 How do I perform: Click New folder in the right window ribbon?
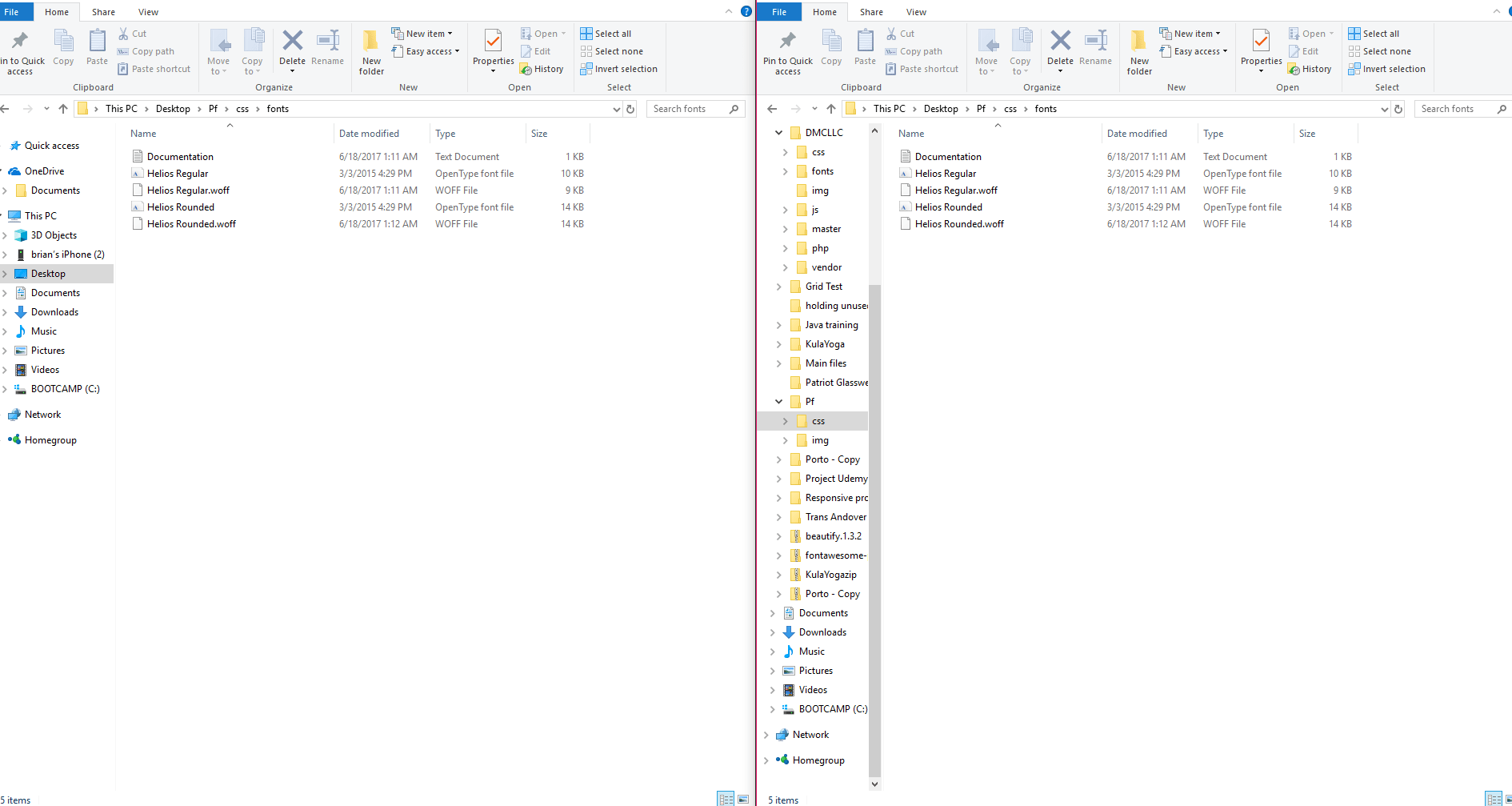[x=1140, y=52]
